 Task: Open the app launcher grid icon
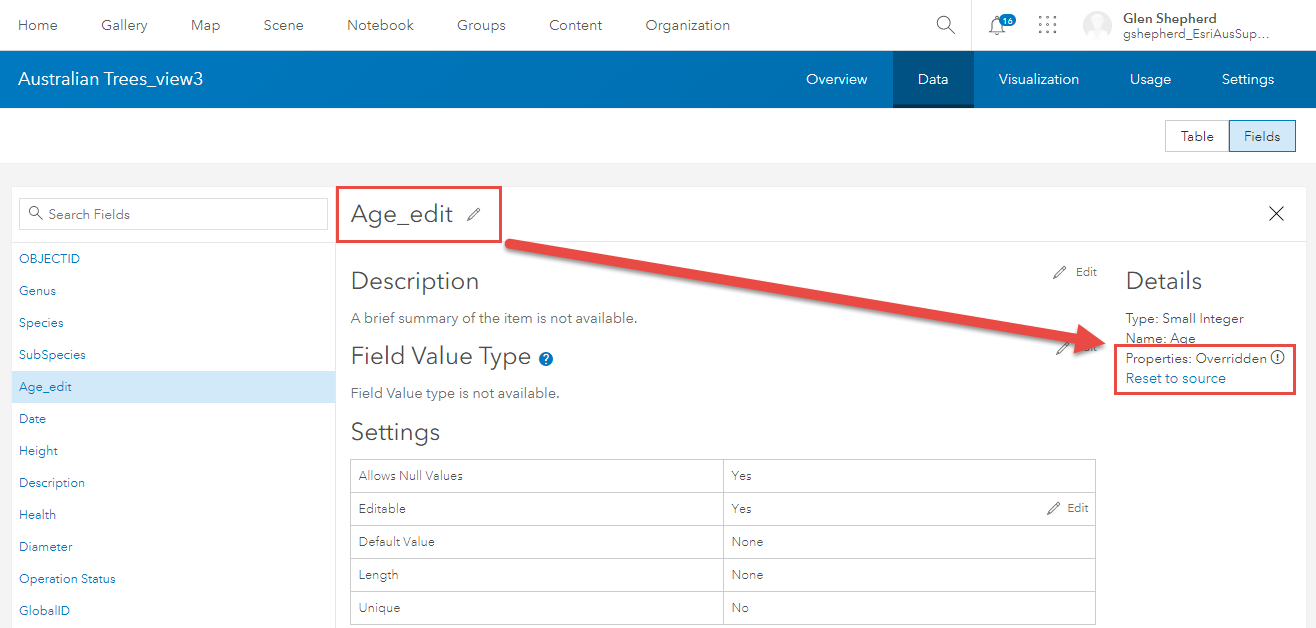1047,25
